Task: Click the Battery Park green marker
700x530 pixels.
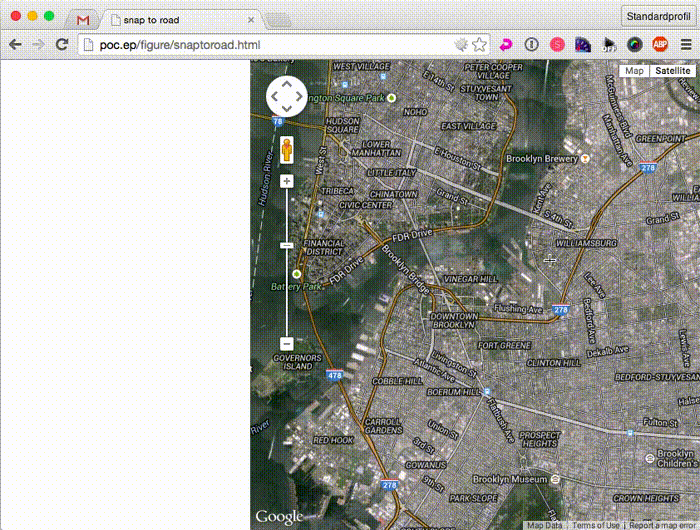Action: (x=296, y=274)
